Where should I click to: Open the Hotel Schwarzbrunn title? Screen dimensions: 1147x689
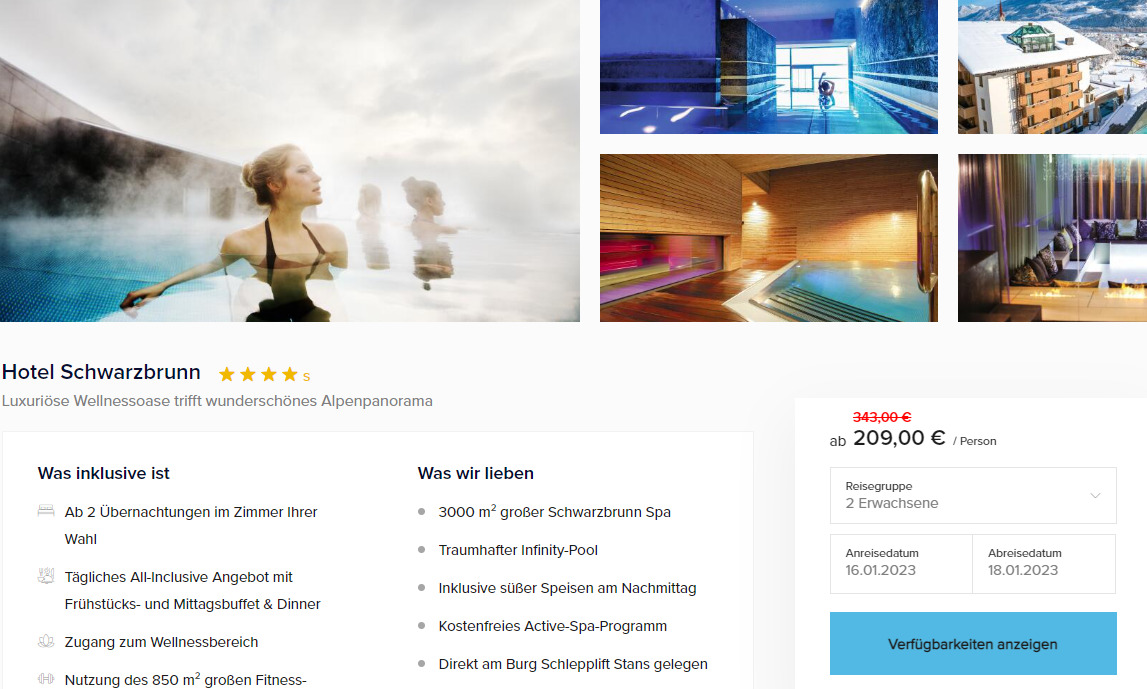(x=101, y=372)
